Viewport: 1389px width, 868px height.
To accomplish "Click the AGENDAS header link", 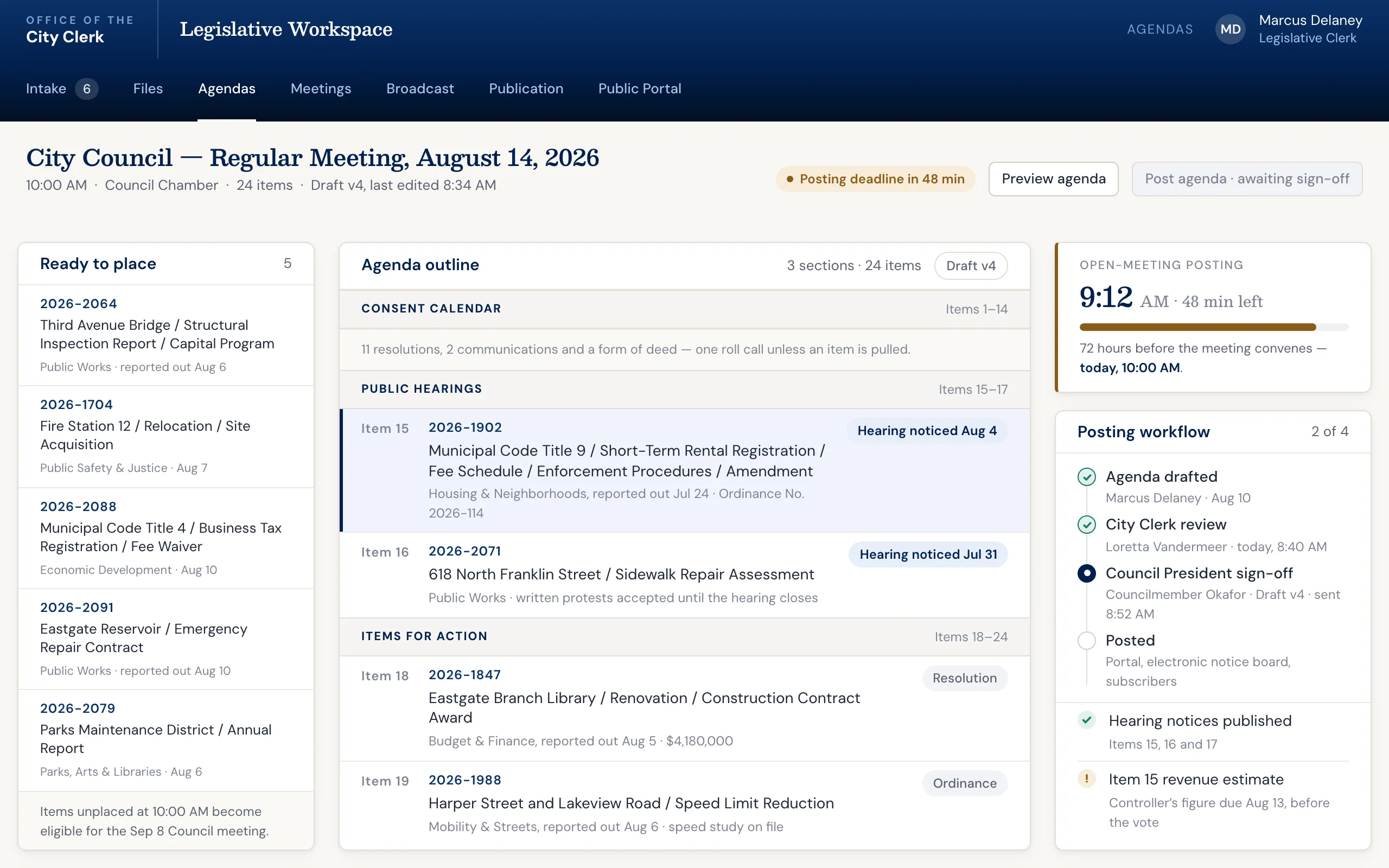I will (1160, 29).
